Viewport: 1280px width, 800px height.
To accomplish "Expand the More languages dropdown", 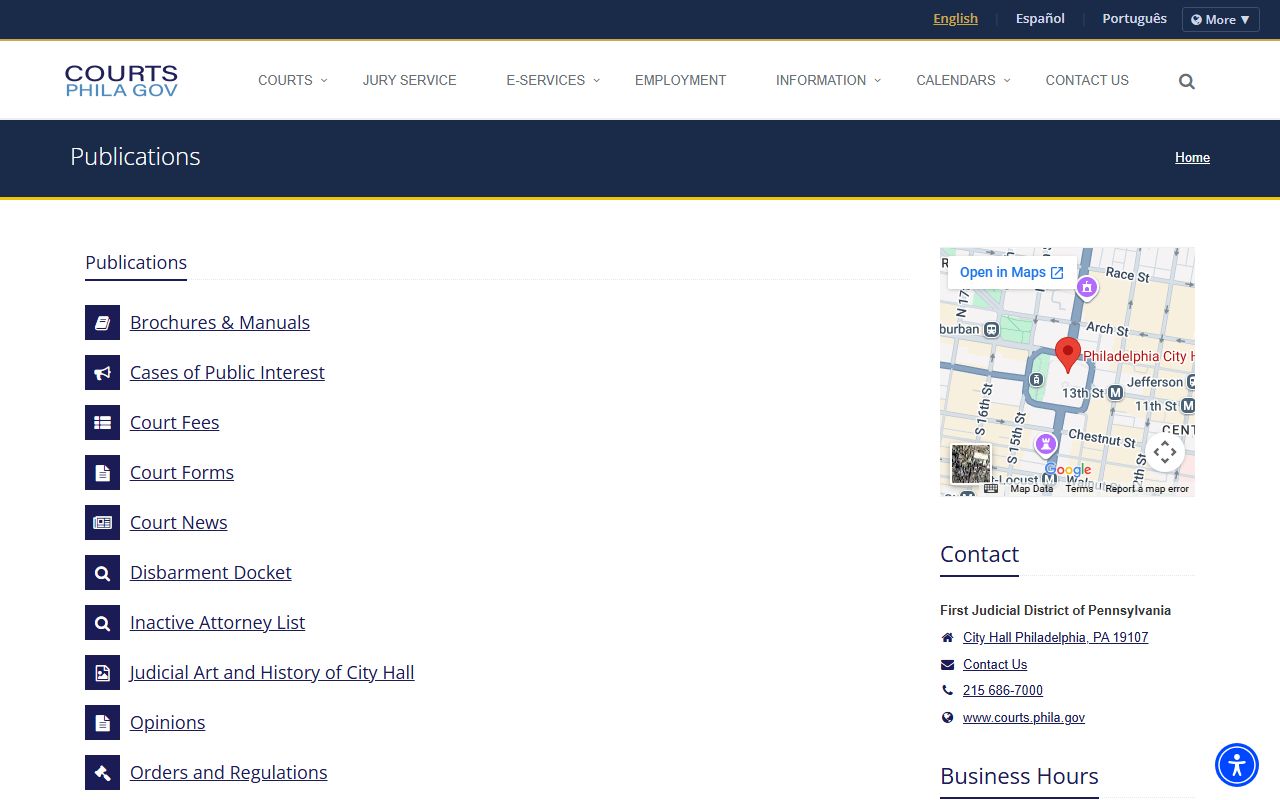I will coord(1220,20).
